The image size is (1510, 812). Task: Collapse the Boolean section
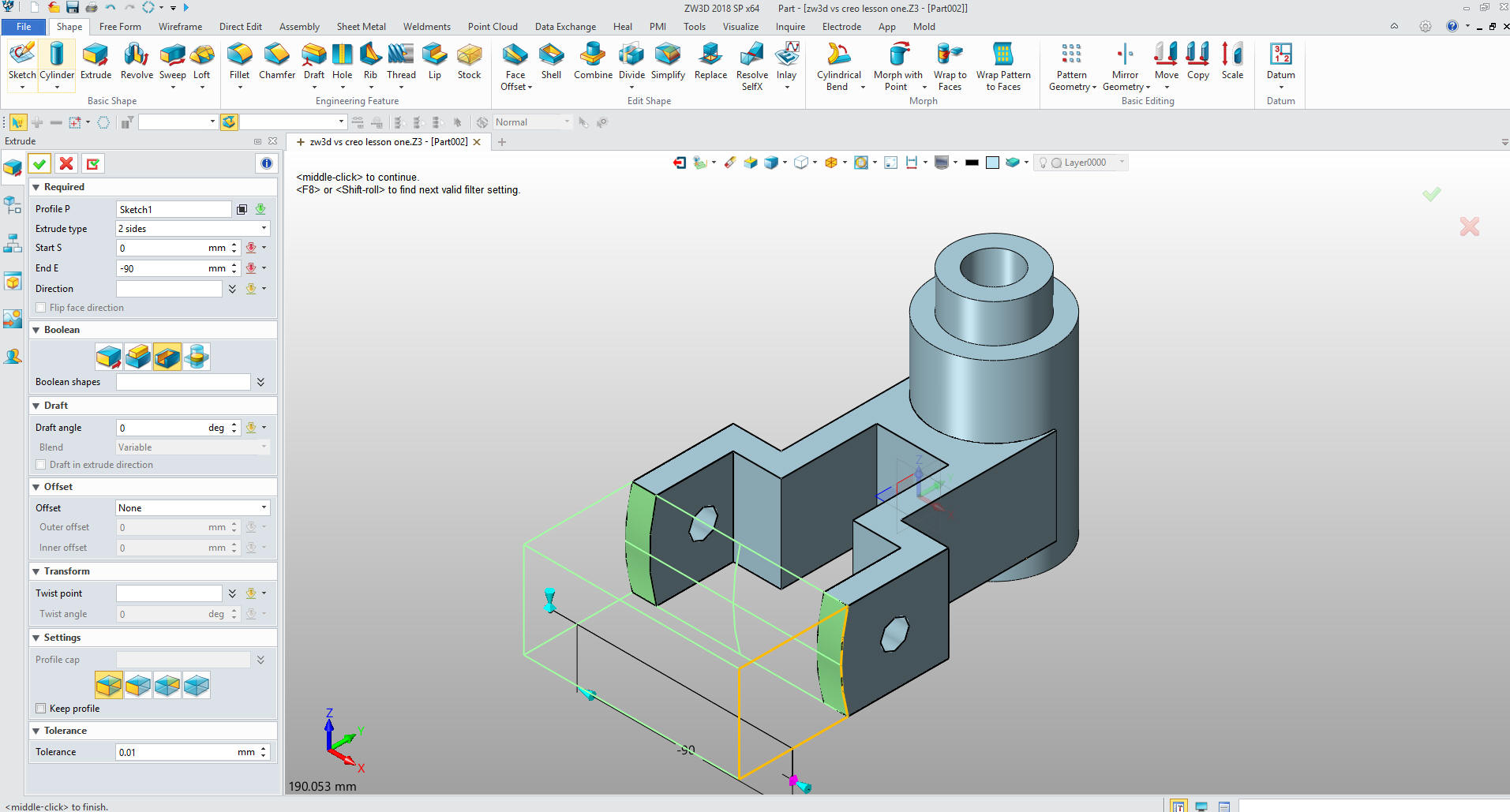click(36, 330)
